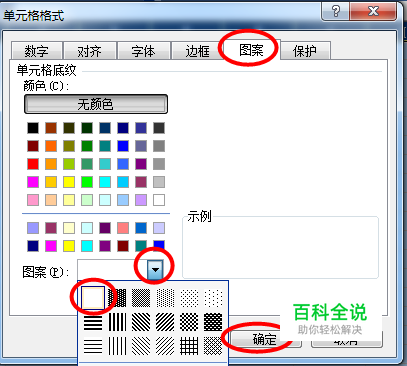Pick the bright green swatch in fourth row
Viewport: 407px width, 366px height.
click(x=87, y=182)
